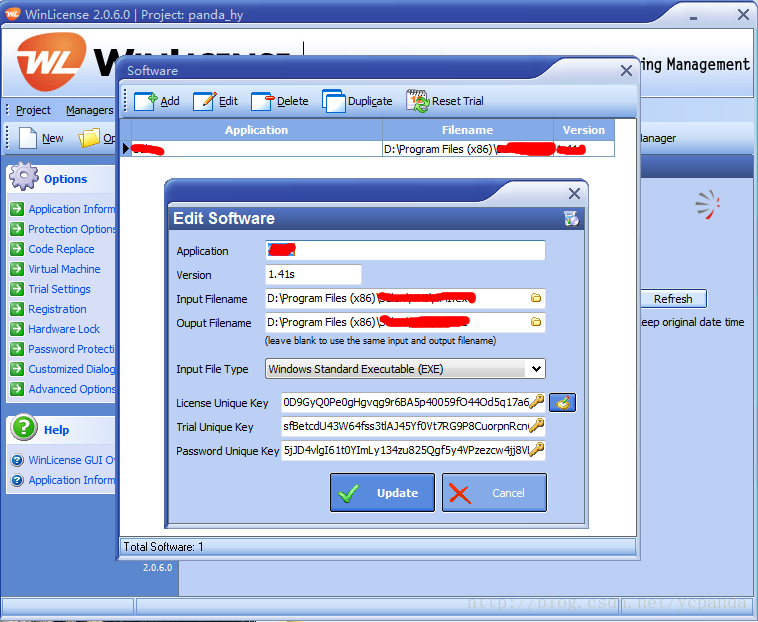Click the green arrow beside Customized Dialogs
The width and height of the screenshot is (758, 622).
tap(17, 369)
